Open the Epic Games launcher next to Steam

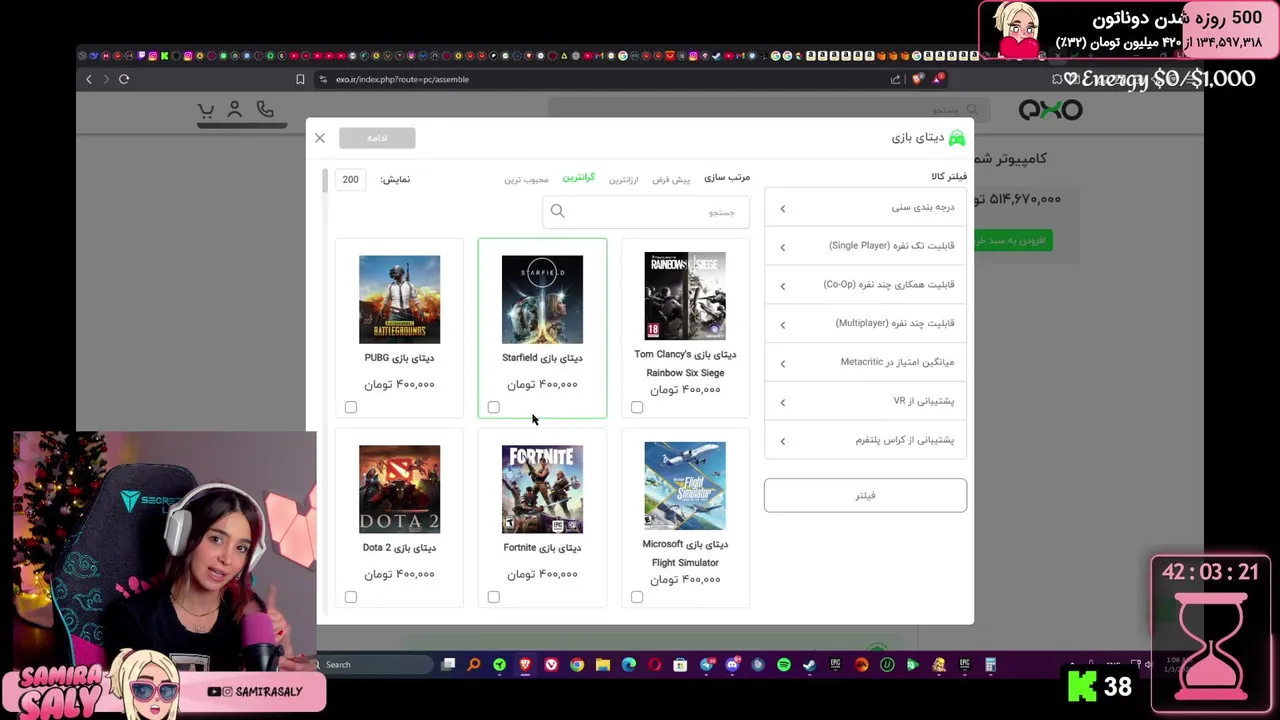(836, 665)
